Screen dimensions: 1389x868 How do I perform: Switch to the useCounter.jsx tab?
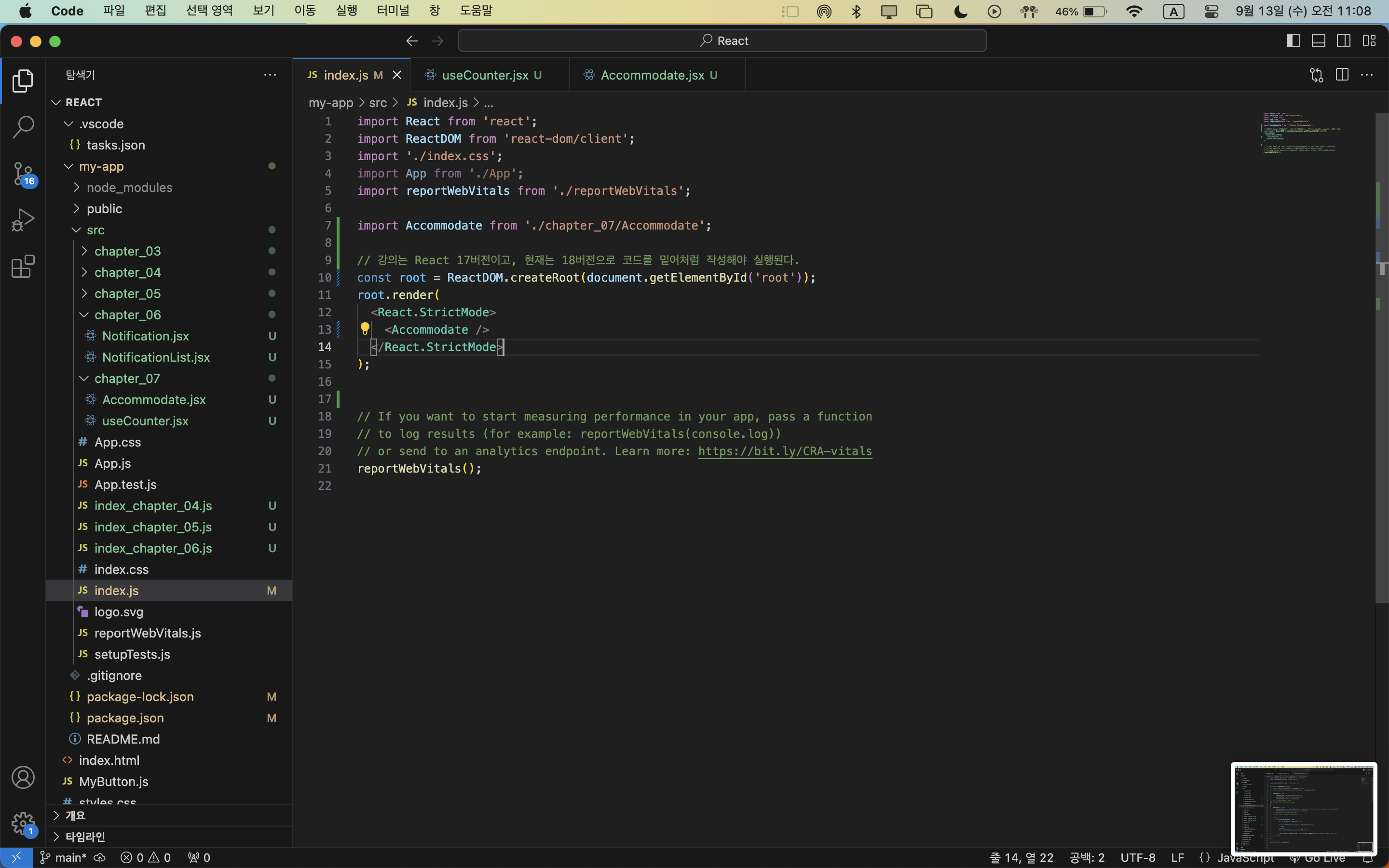(485, 75)
